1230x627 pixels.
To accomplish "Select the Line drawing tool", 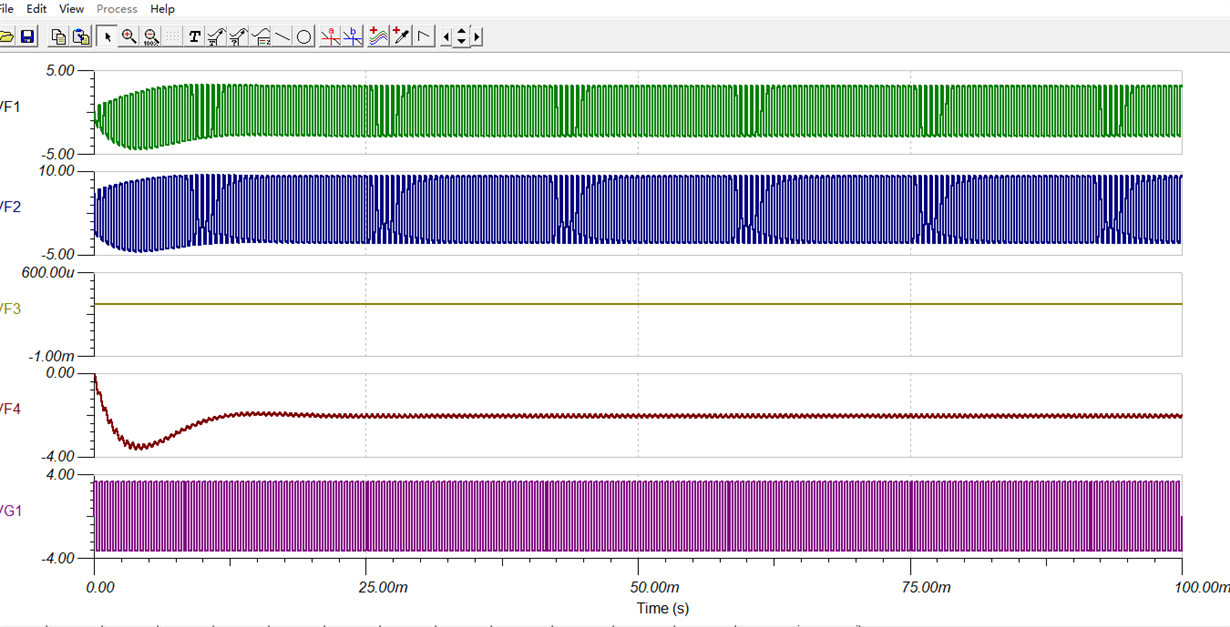I will coord(283,37).
